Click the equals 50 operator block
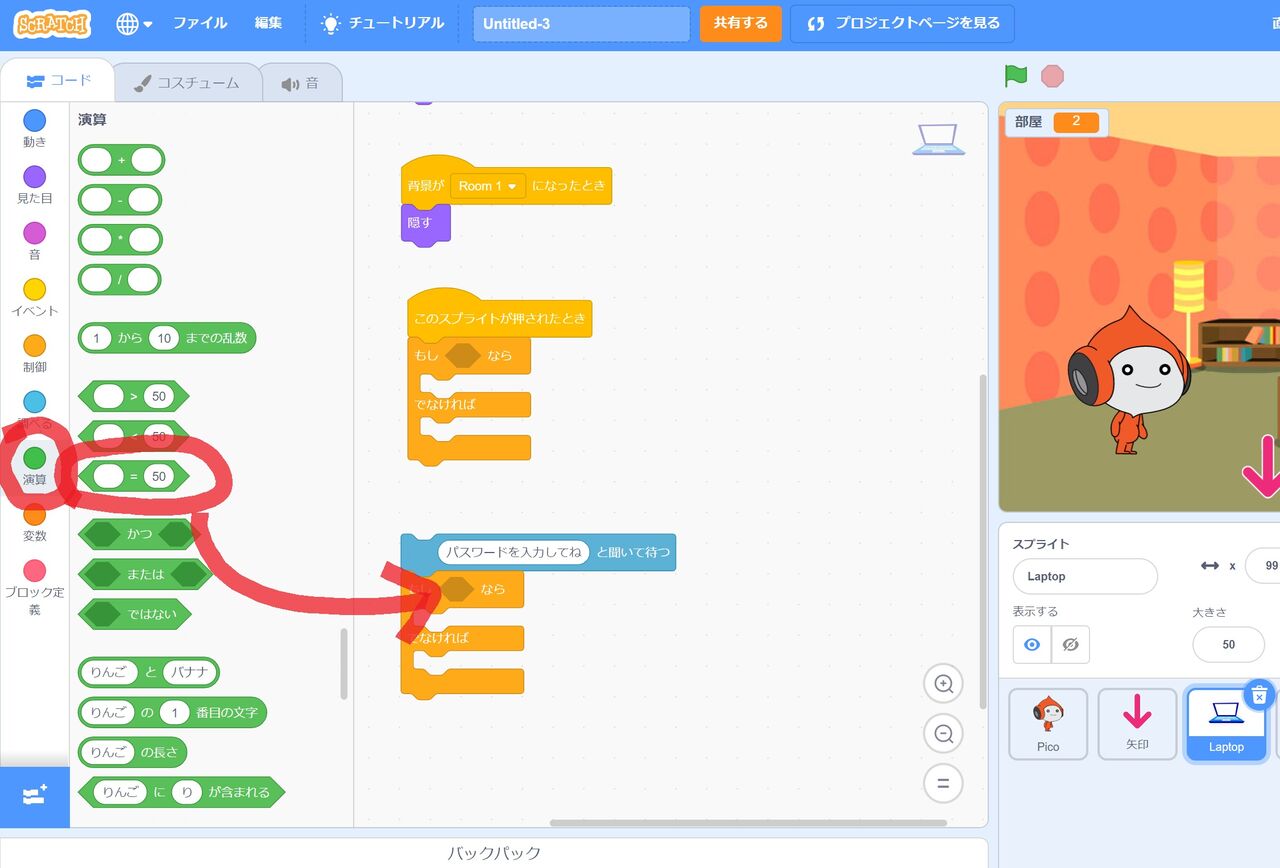The image size is (1280, 868). click(133, 476)
